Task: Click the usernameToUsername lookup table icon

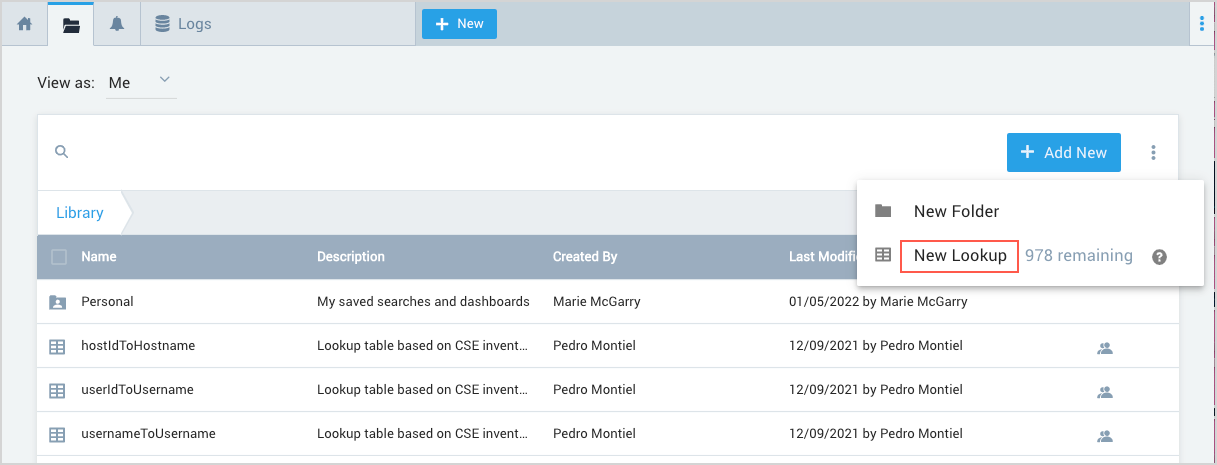Action: tap(57, 435)
